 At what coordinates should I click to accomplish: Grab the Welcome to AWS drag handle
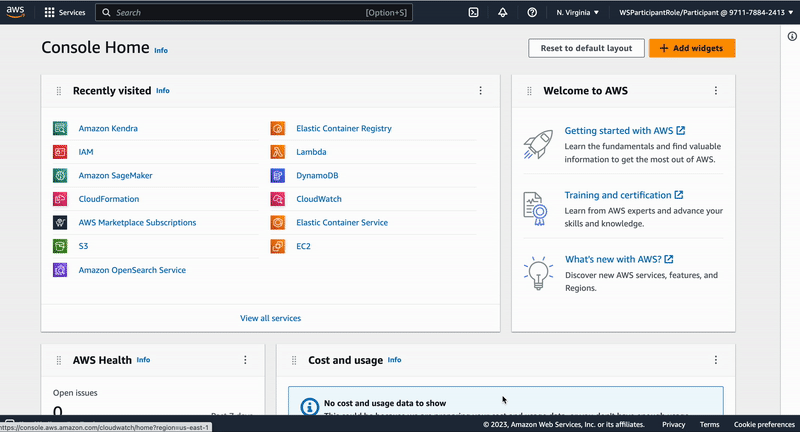(529, 91)
